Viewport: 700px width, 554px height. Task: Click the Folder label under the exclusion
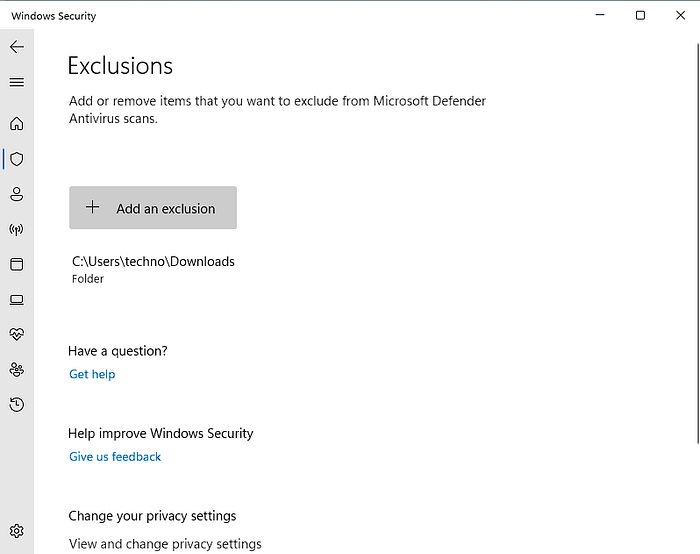(x=88, y=279)
